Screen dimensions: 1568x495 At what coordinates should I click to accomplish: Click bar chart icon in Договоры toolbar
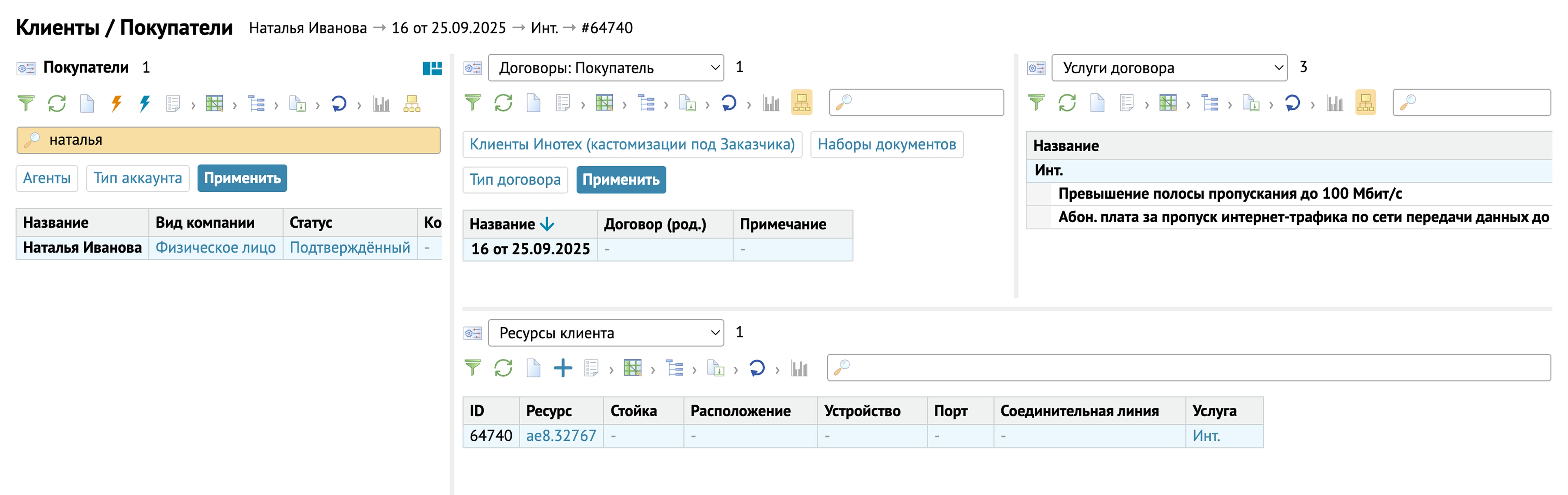pyautogui.click(x=771, y=104)
